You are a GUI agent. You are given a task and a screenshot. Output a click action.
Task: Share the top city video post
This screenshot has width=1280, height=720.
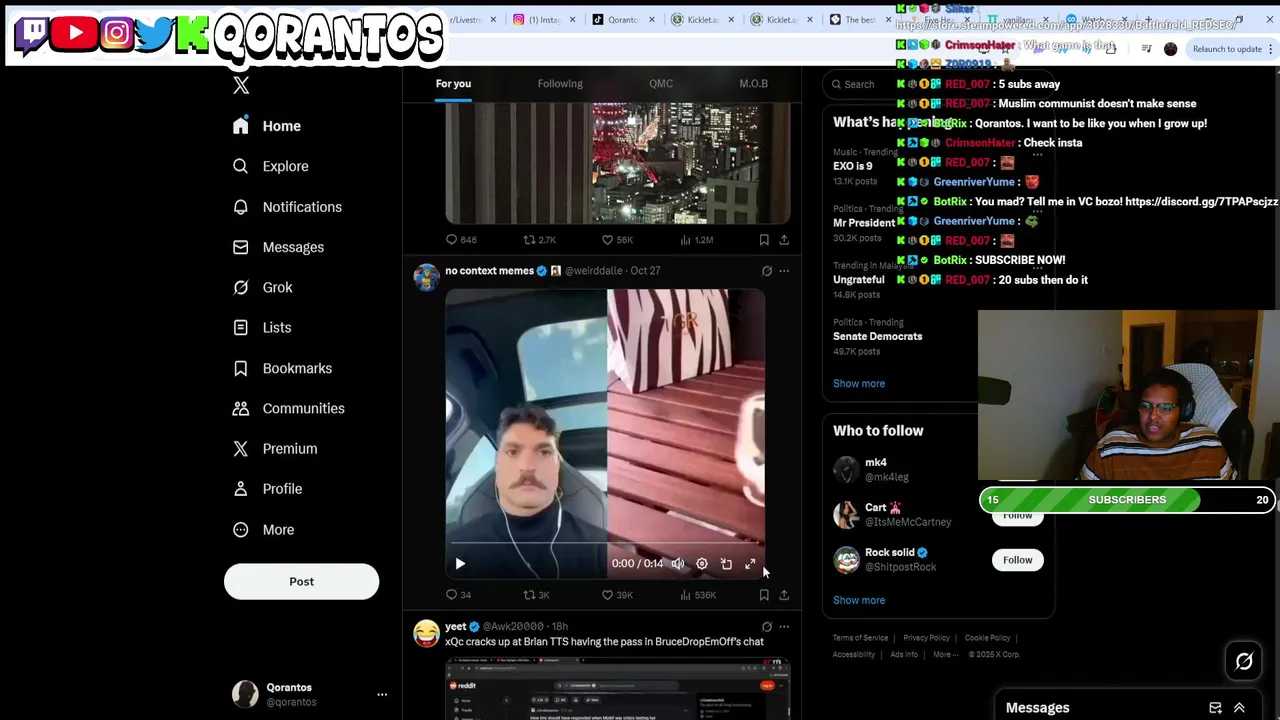[x=784, y=240]
